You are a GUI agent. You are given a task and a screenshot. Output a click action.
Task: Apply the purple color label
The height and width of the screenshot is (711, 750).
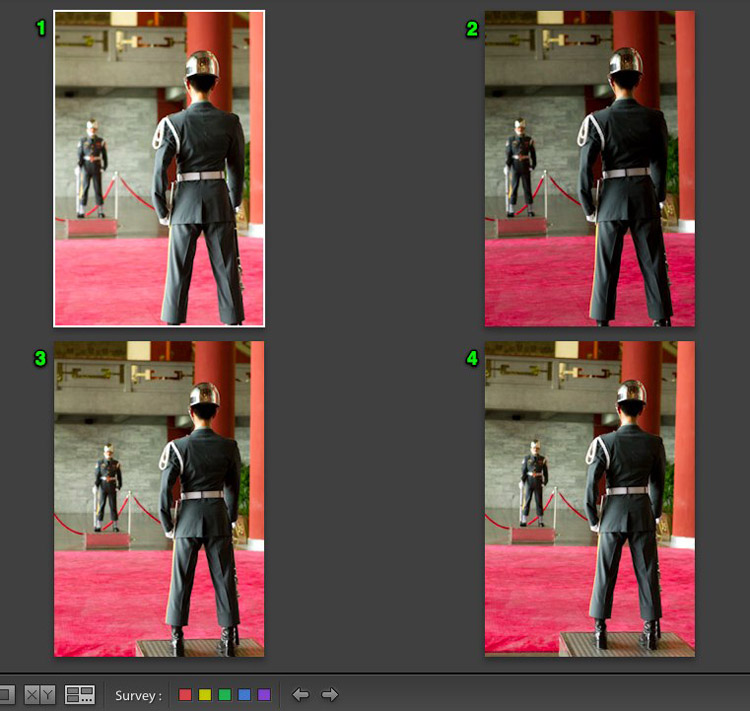264,694
